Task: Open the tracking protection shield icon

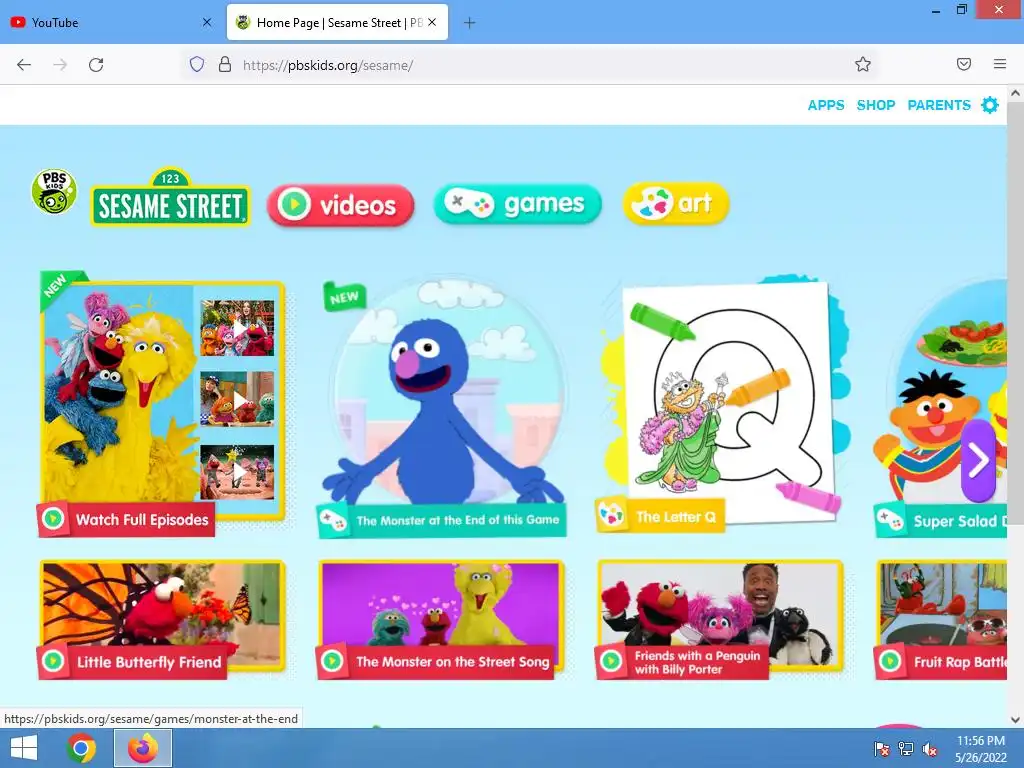Action: [197, 64]
